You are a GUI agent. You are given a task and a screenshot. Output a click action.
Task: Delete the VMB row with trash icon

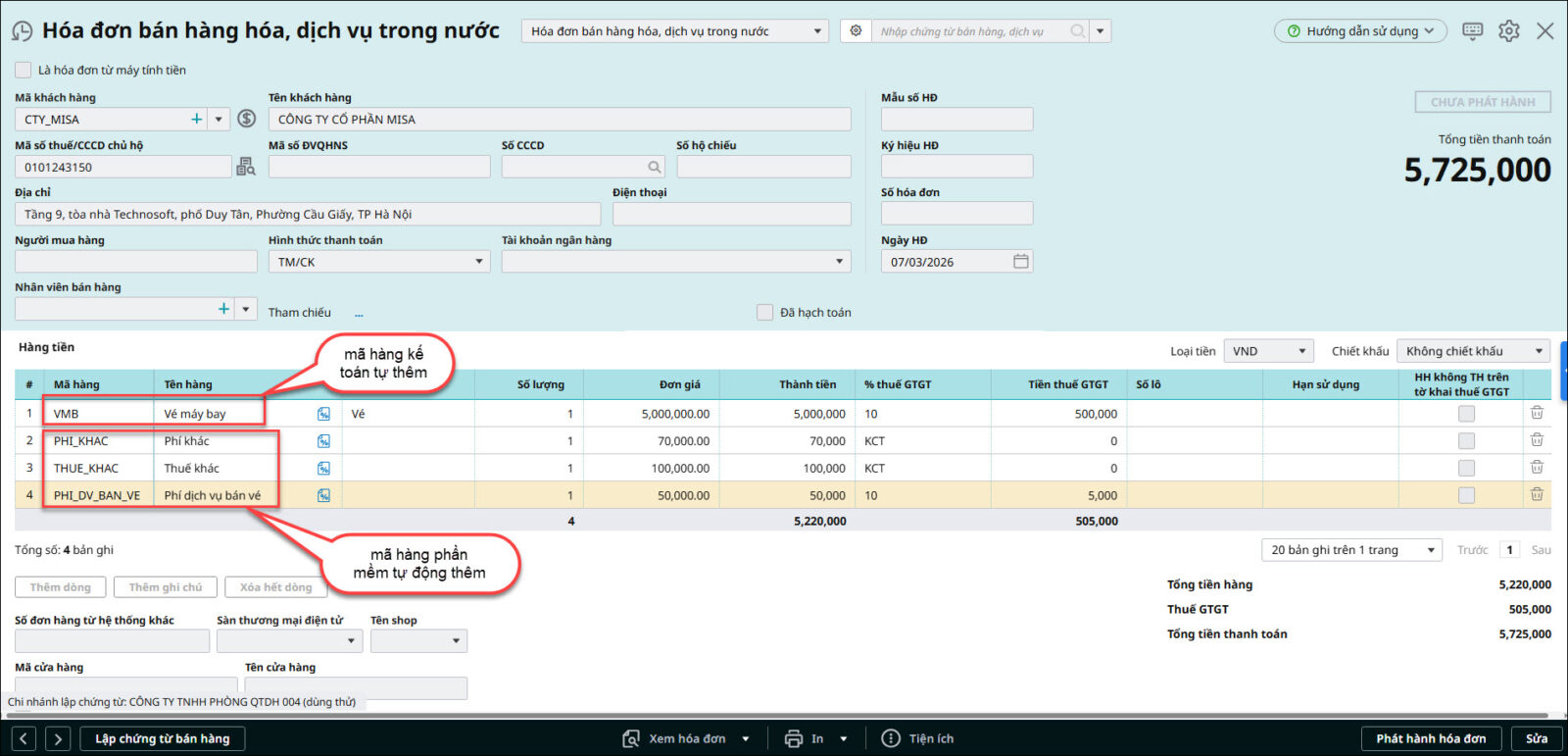coord(1537,414)
